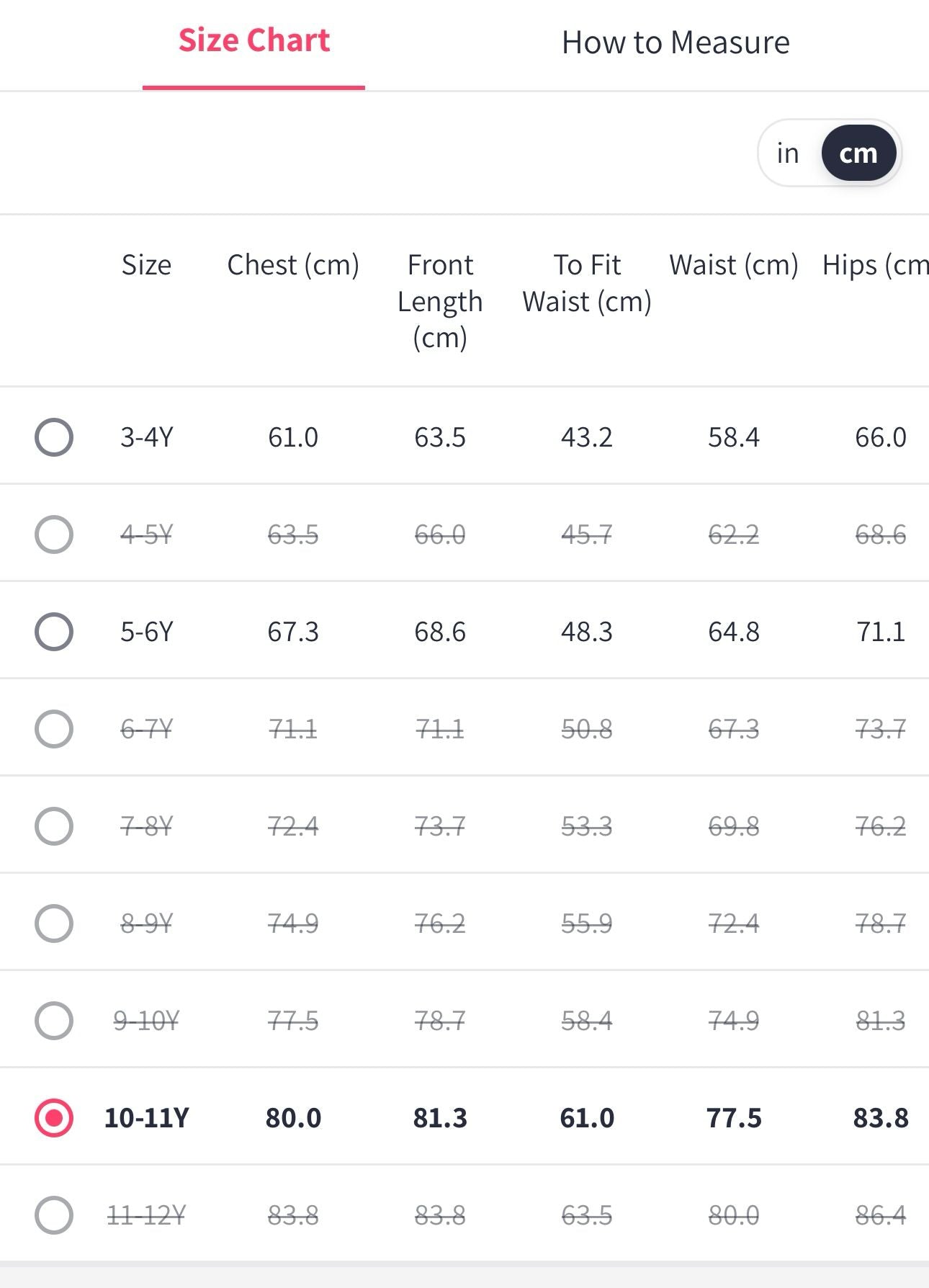The image size is (929, 1288).
Task: Click the 10-11Y size label
Action: tap(146, 1118)
